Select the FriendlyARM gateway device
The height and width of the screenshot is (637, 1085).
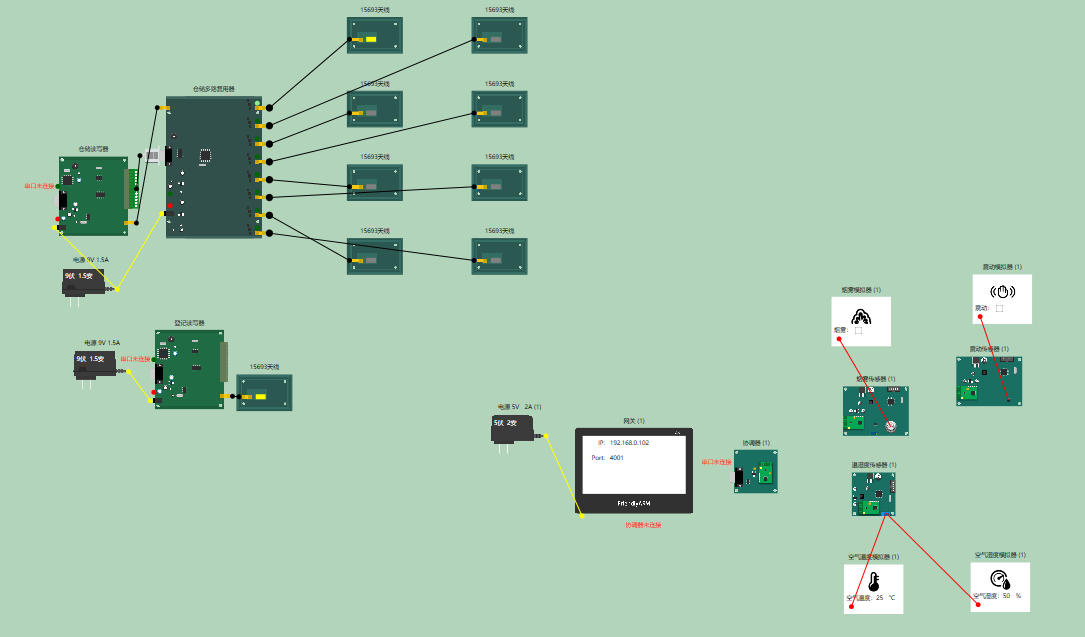click(x=634, y=470)
